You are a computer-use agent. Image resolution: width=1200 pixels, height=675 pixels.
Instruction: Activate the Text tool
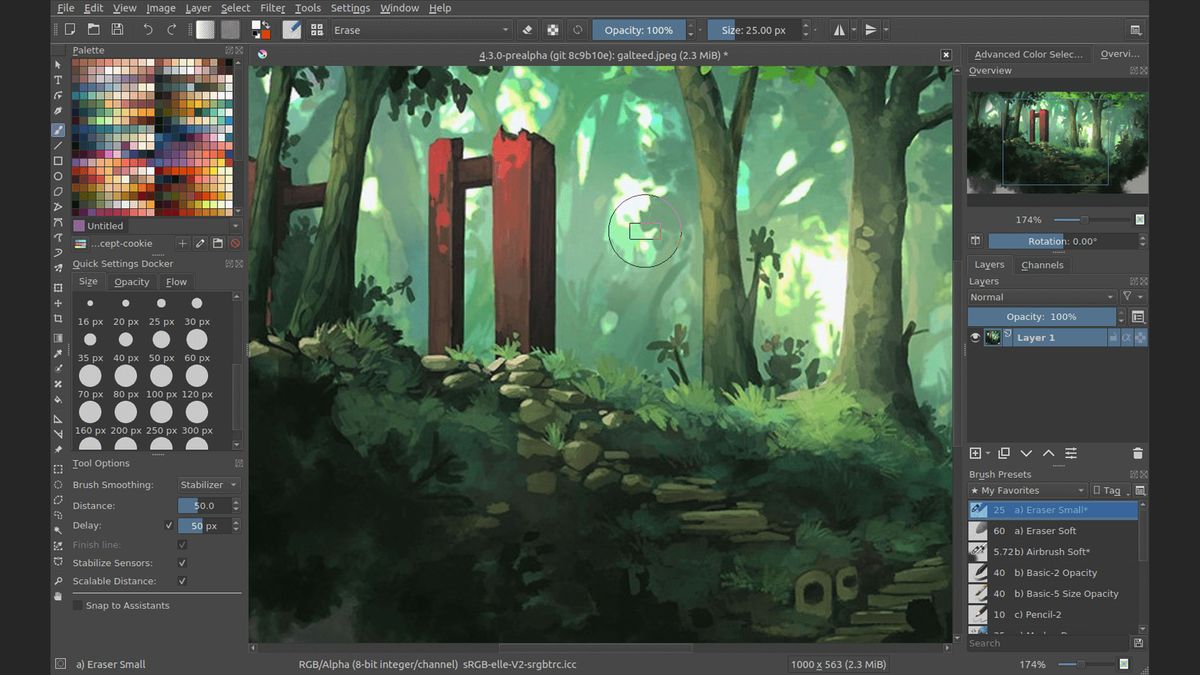coord(57,79)
